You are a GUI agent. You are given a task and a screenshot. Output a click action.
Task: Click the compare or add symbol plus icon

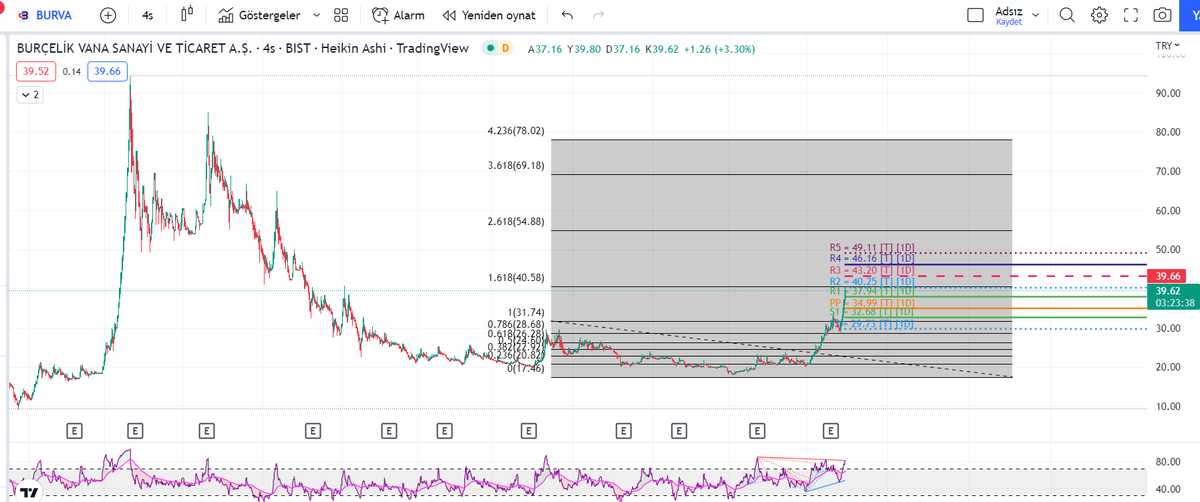[108, 15]
